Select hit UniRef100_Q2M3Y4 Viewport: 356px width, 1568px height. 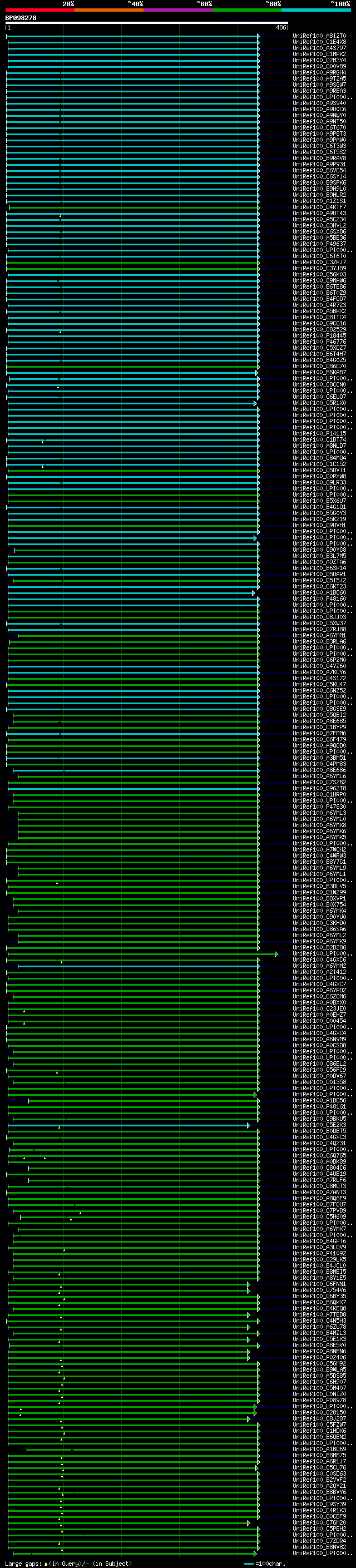click(x=319, y=61)
